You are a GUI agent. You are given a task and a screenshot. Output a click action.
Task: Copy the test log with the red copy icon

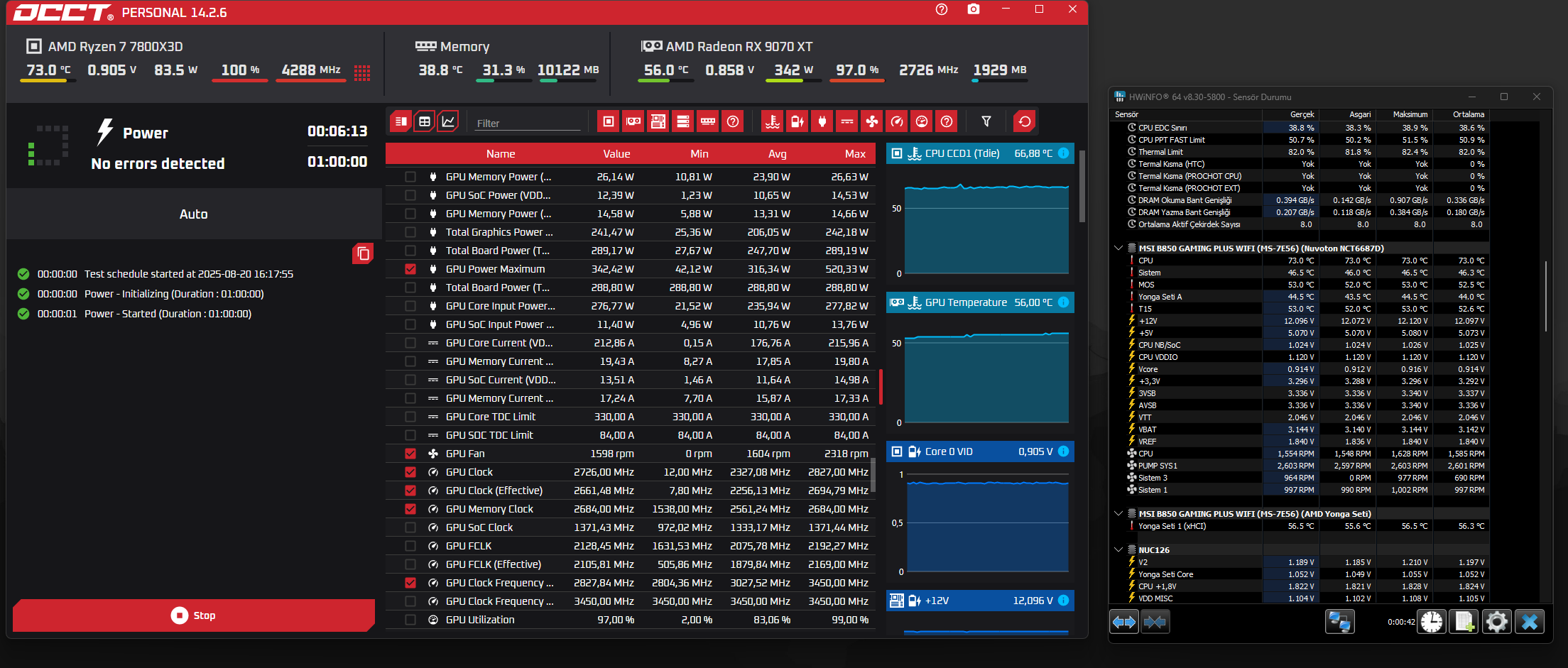pos(363,253)
